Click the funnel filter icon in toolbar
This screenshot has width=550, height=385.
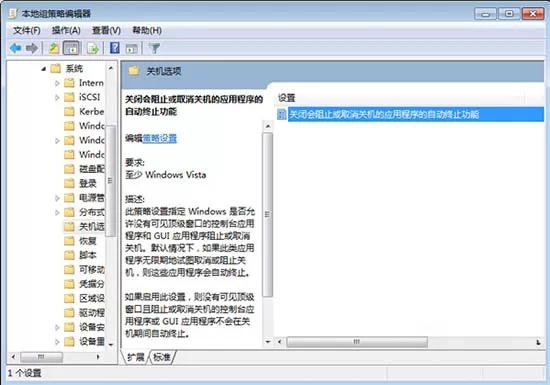[x=154, y=48]
